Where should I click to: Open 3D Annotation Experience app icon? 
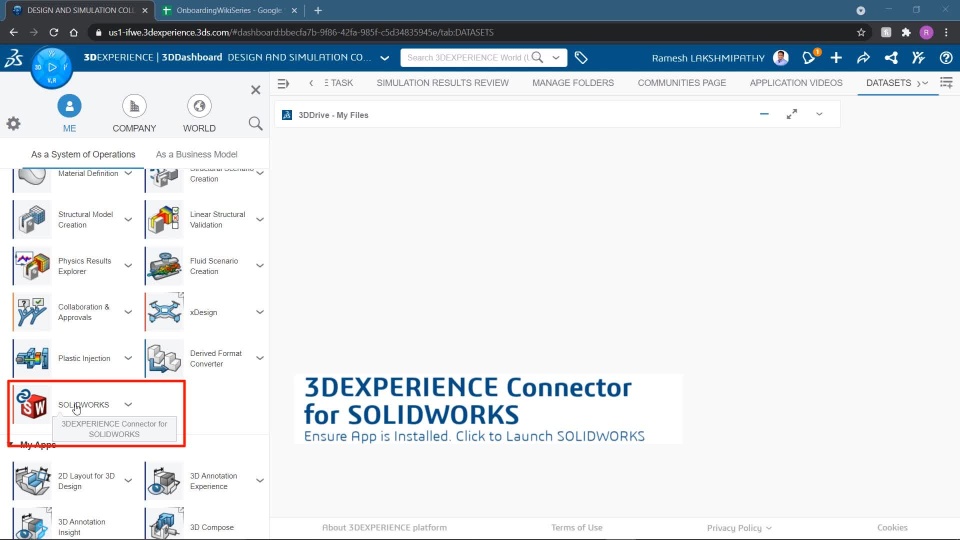[x=164, y=481]
